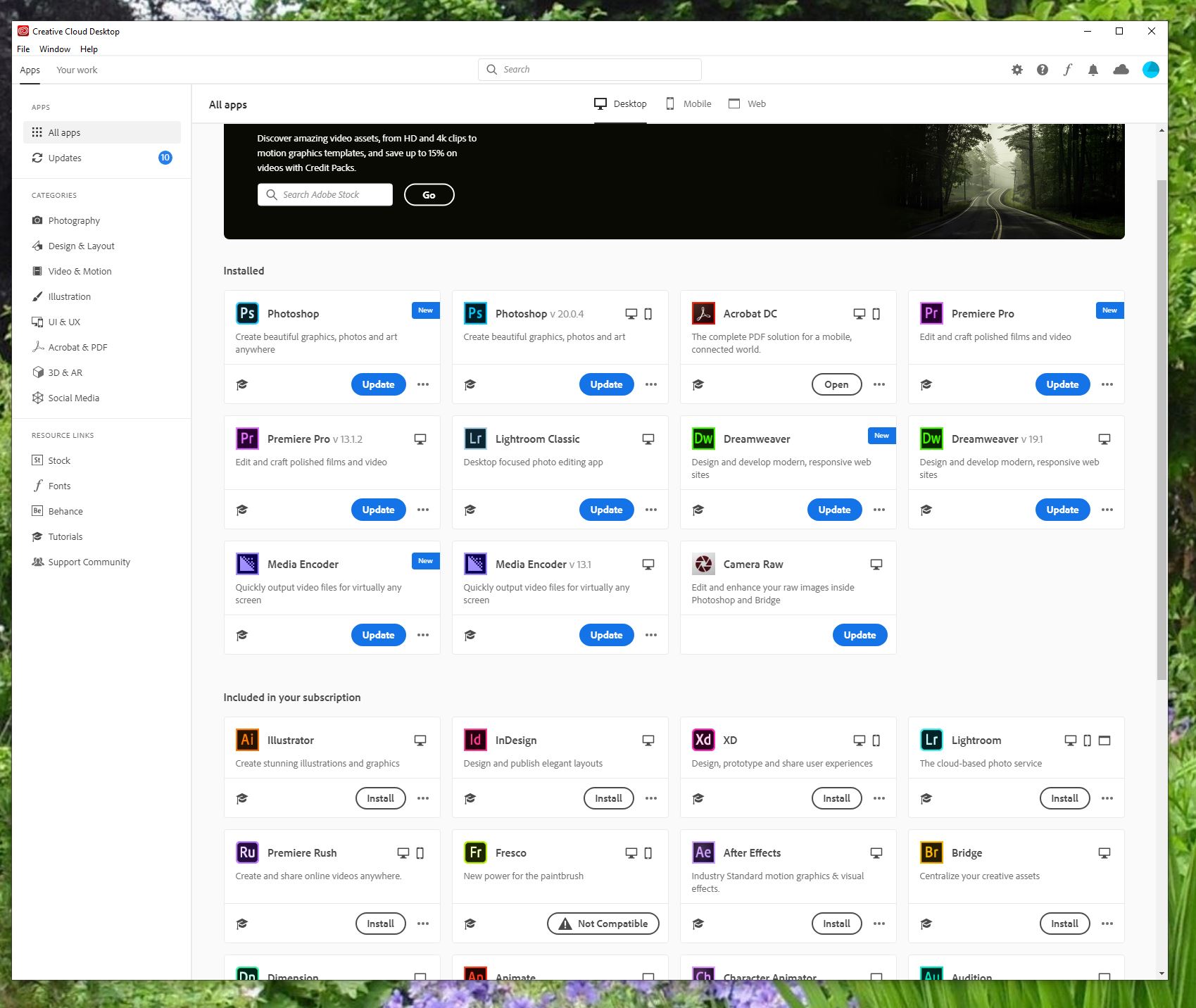Switch to the Your work tab

(x=77, y=70)
